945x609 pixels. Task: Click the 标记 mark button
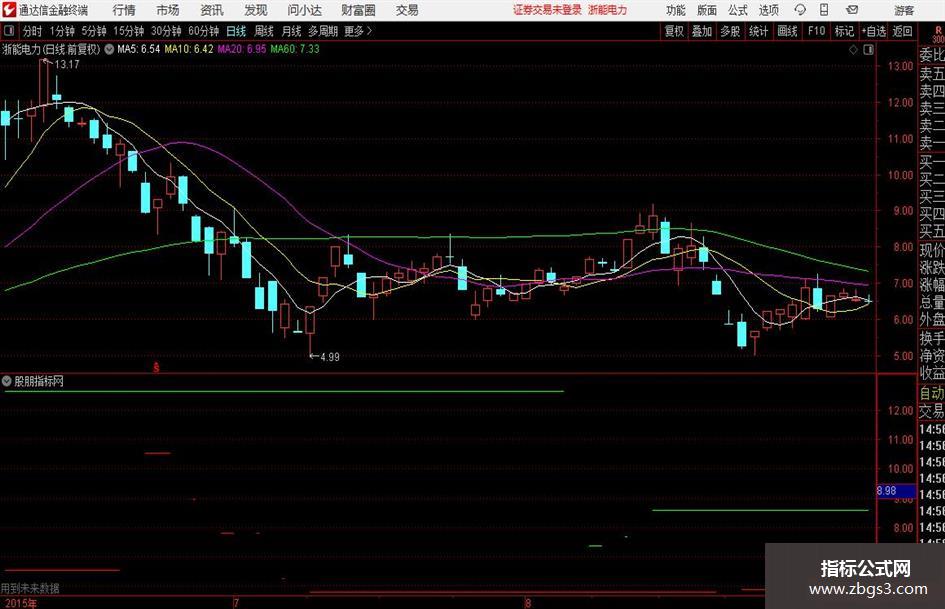pyautogui.click(x=844, y=31)
